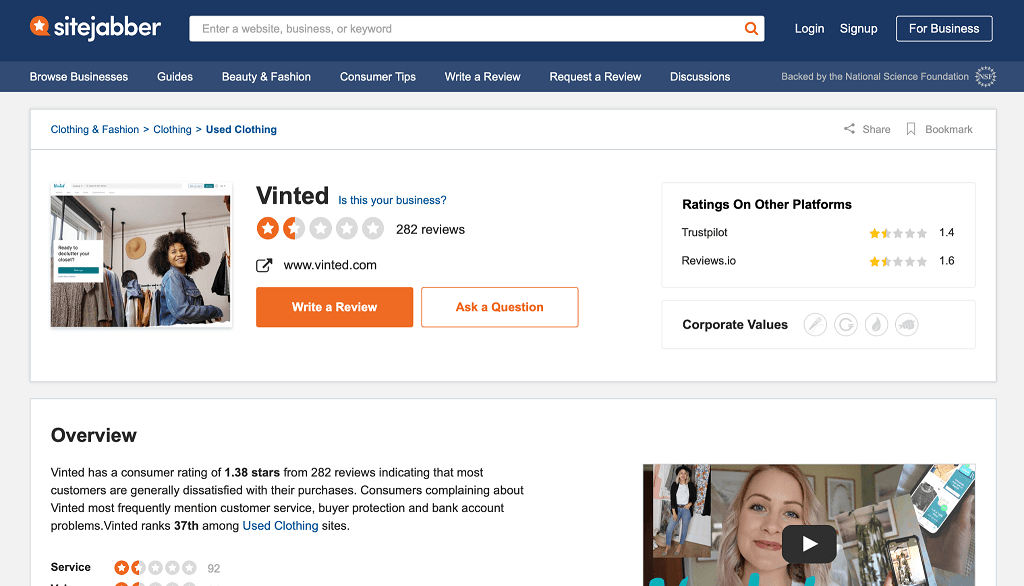Click the flame Corporate Values icon
This screenshot has height=586, width=1024.
(x=876, y=325)
